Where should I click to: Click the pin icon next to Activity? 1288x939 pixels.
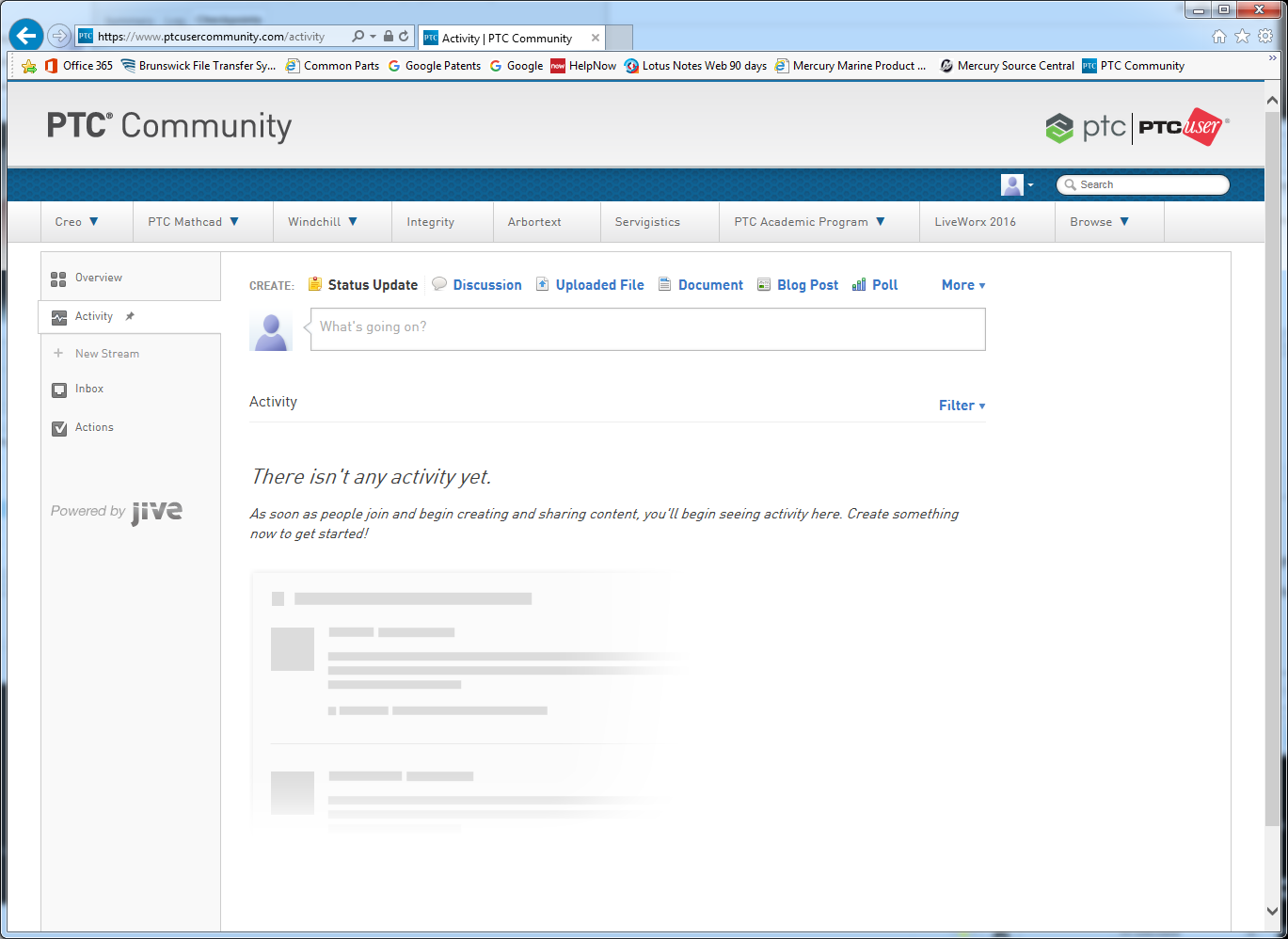[130, 316]
